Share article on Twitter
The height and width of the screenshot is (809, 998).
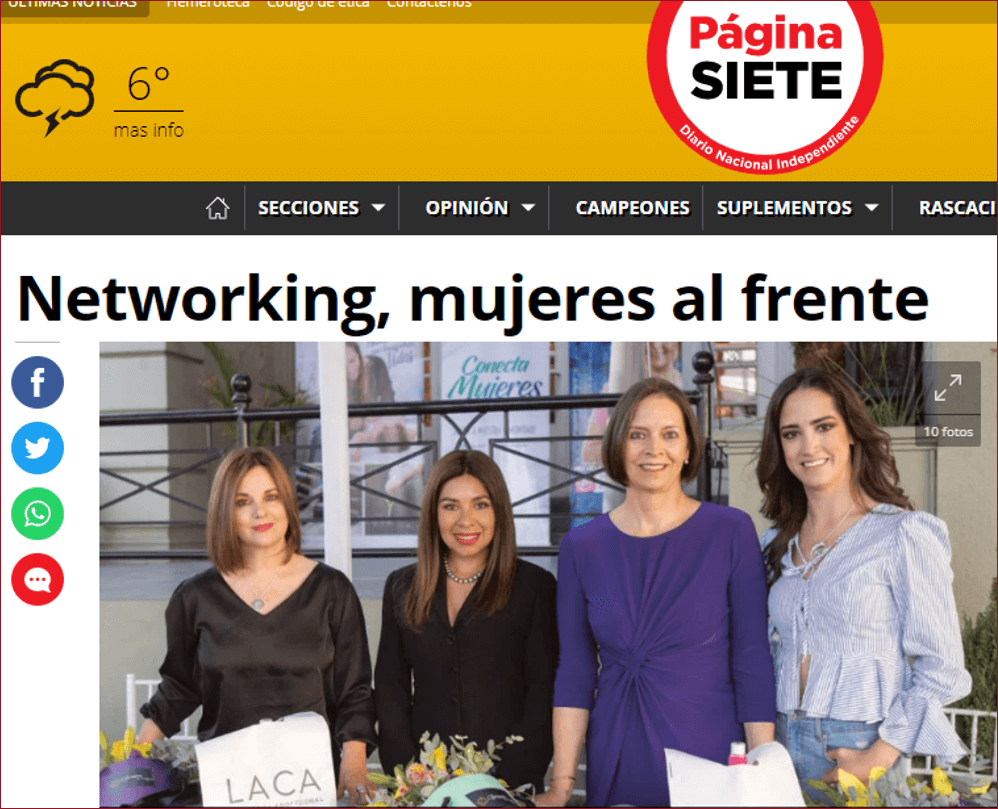[38, 447]
